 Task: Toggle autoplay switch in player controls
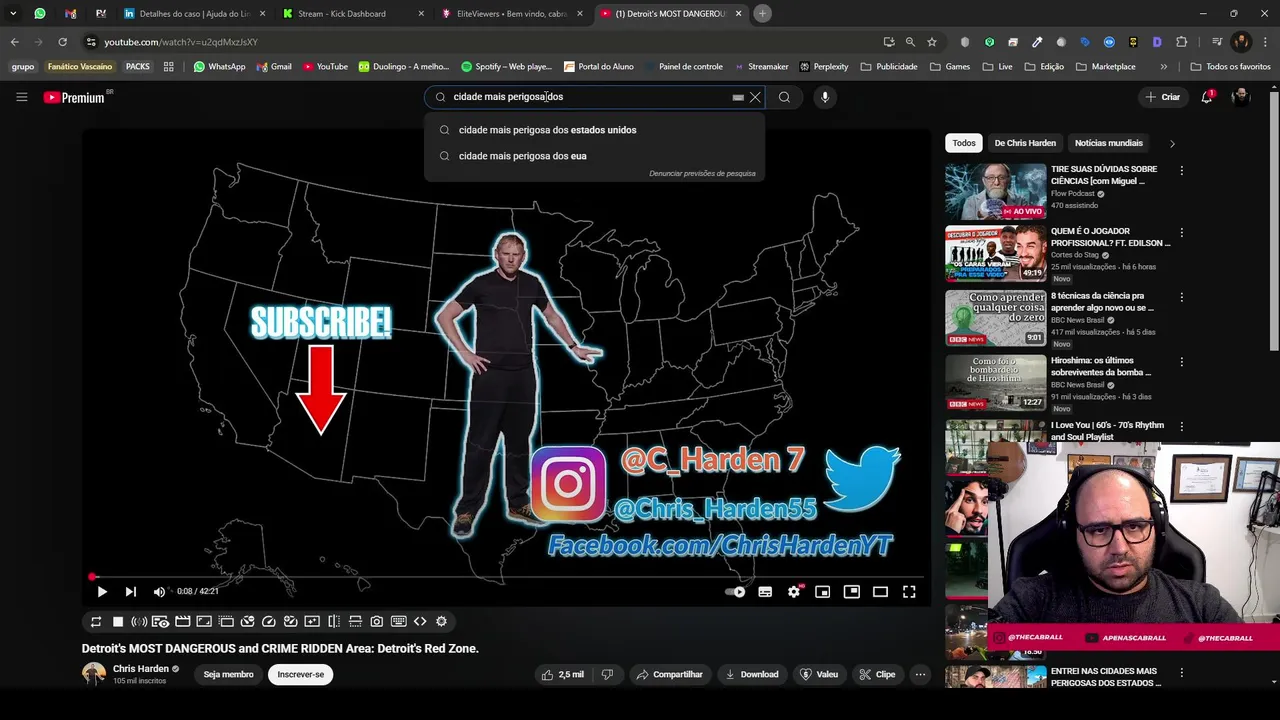click(735, 591)
